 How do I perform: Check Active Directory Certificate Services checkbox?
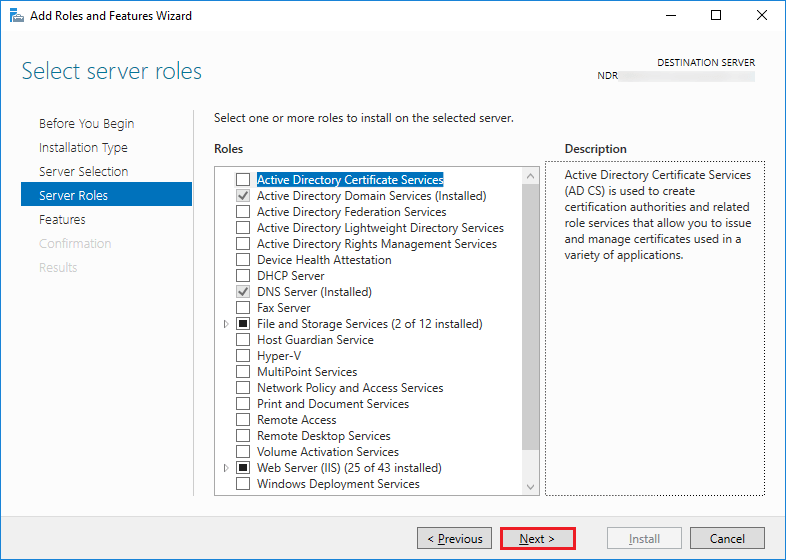point(243,179)
